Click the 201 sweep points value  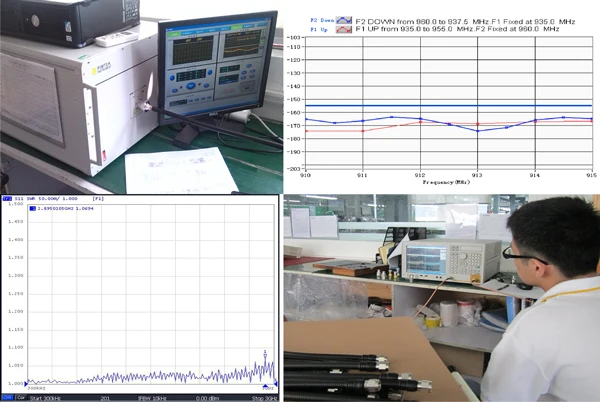tap(104, 397)
